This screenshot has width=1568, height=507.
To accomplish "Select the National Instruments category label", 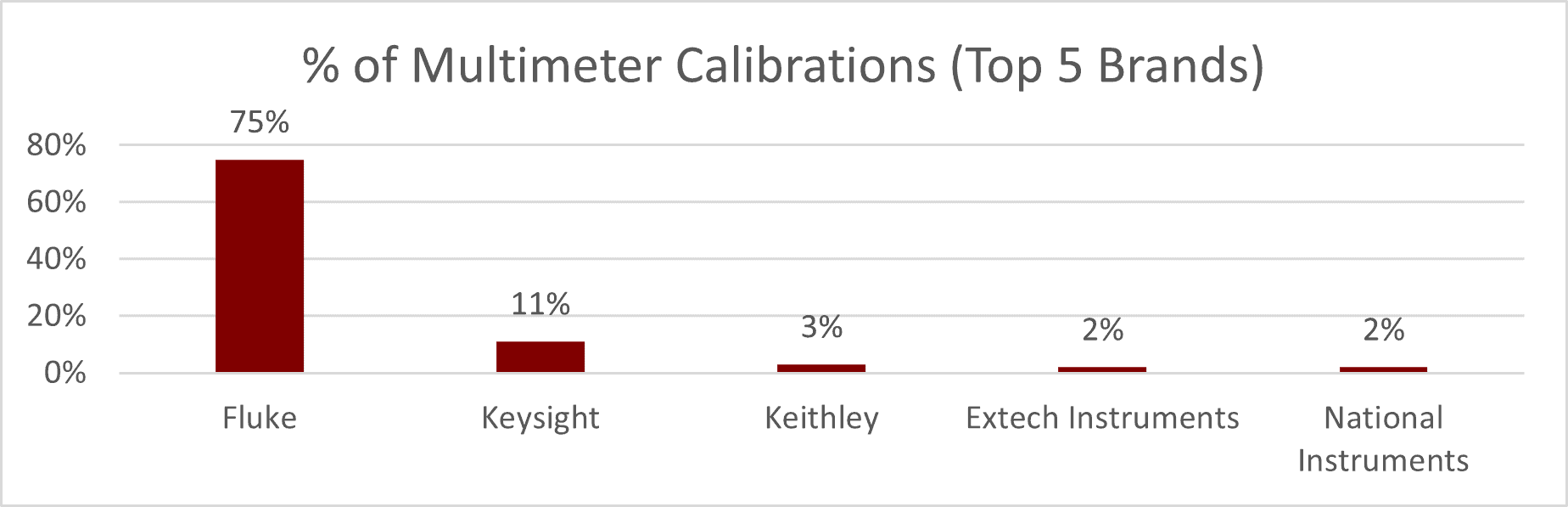I will (1383, 439).
